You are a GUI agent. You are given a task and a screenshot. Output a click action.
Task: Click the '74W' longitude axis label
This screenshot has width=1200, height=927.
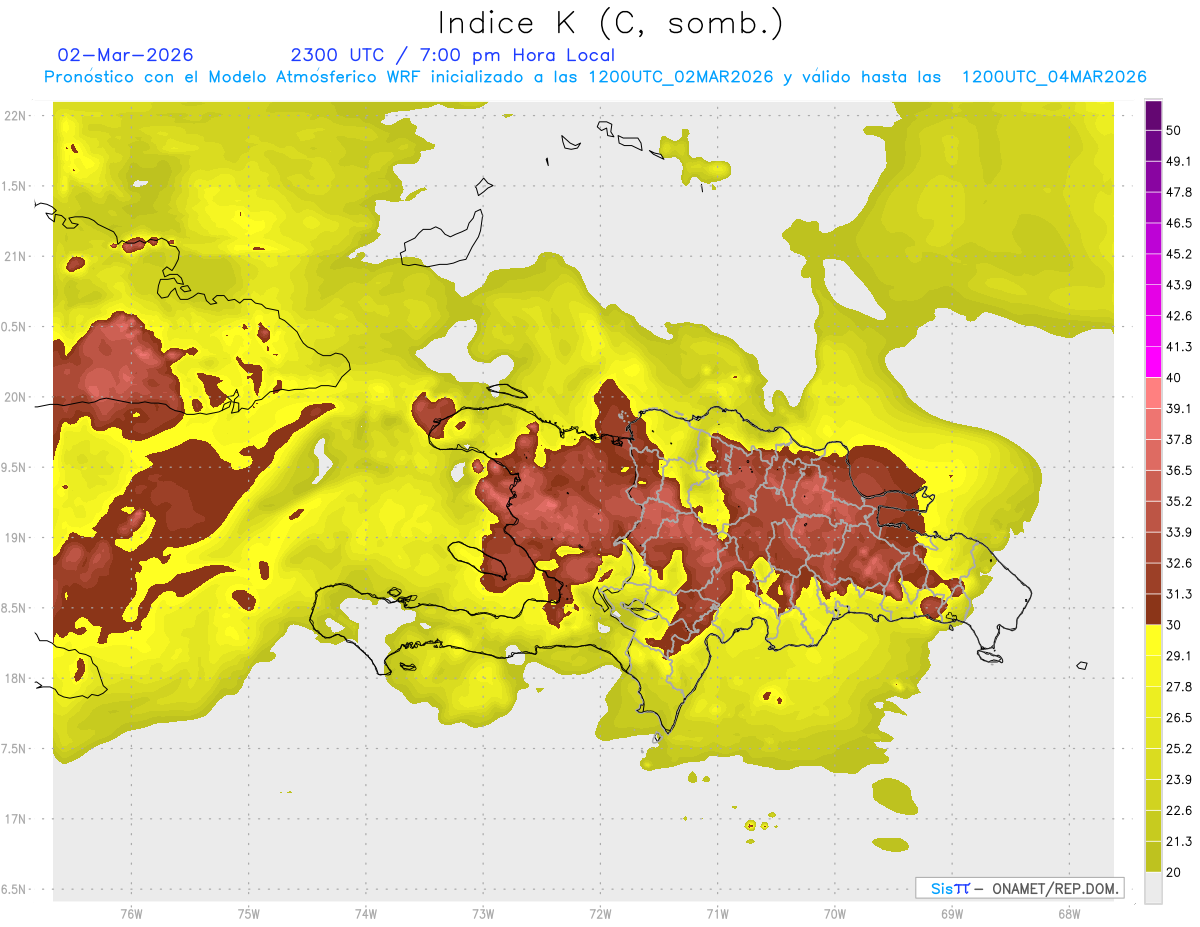point(365,914)
